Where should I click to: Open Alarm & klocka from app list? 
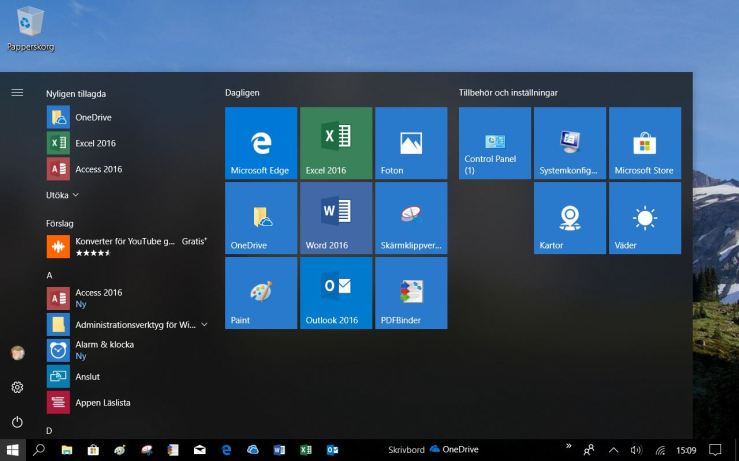pos(104,349)
